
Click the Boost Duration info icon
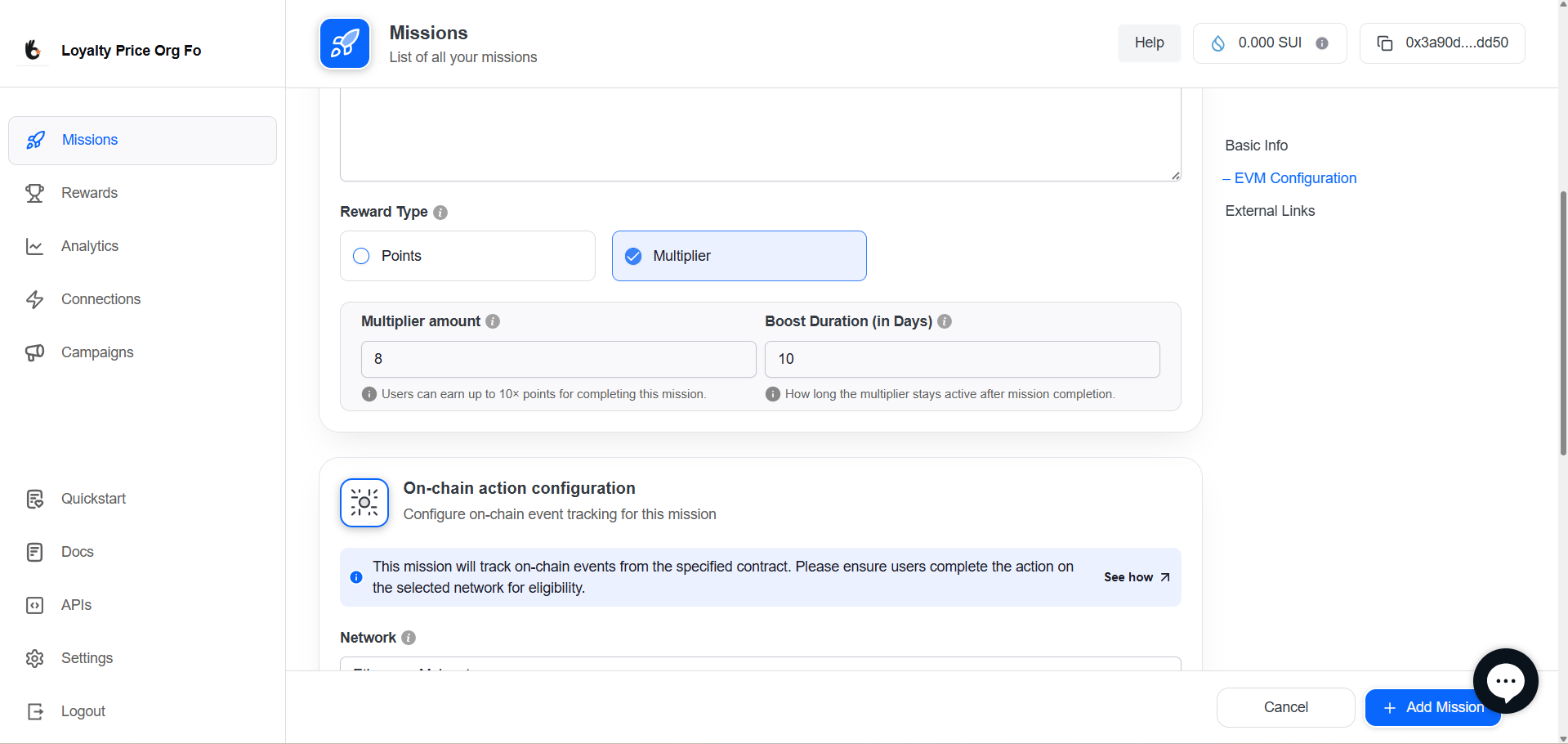[x=945, y=321]
